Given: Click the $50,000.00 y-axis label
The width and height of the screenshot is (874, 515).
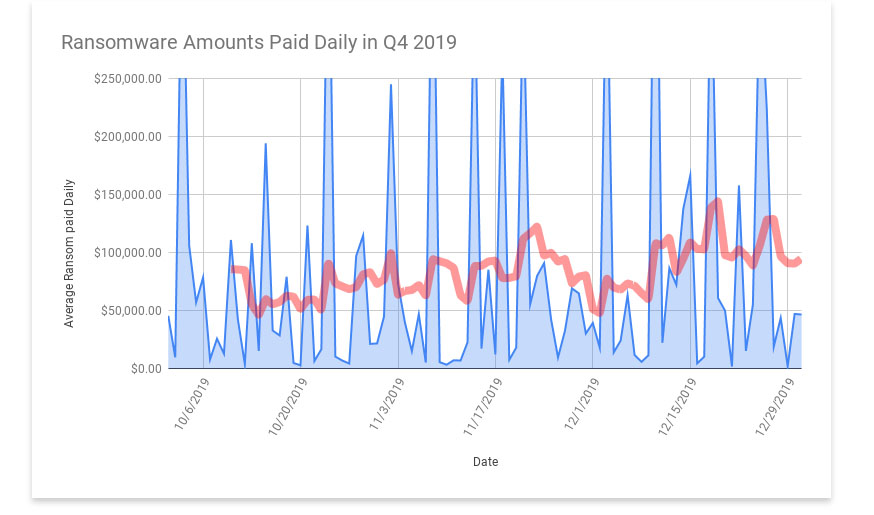Looking at the screenshot, I should coord(131,310).
